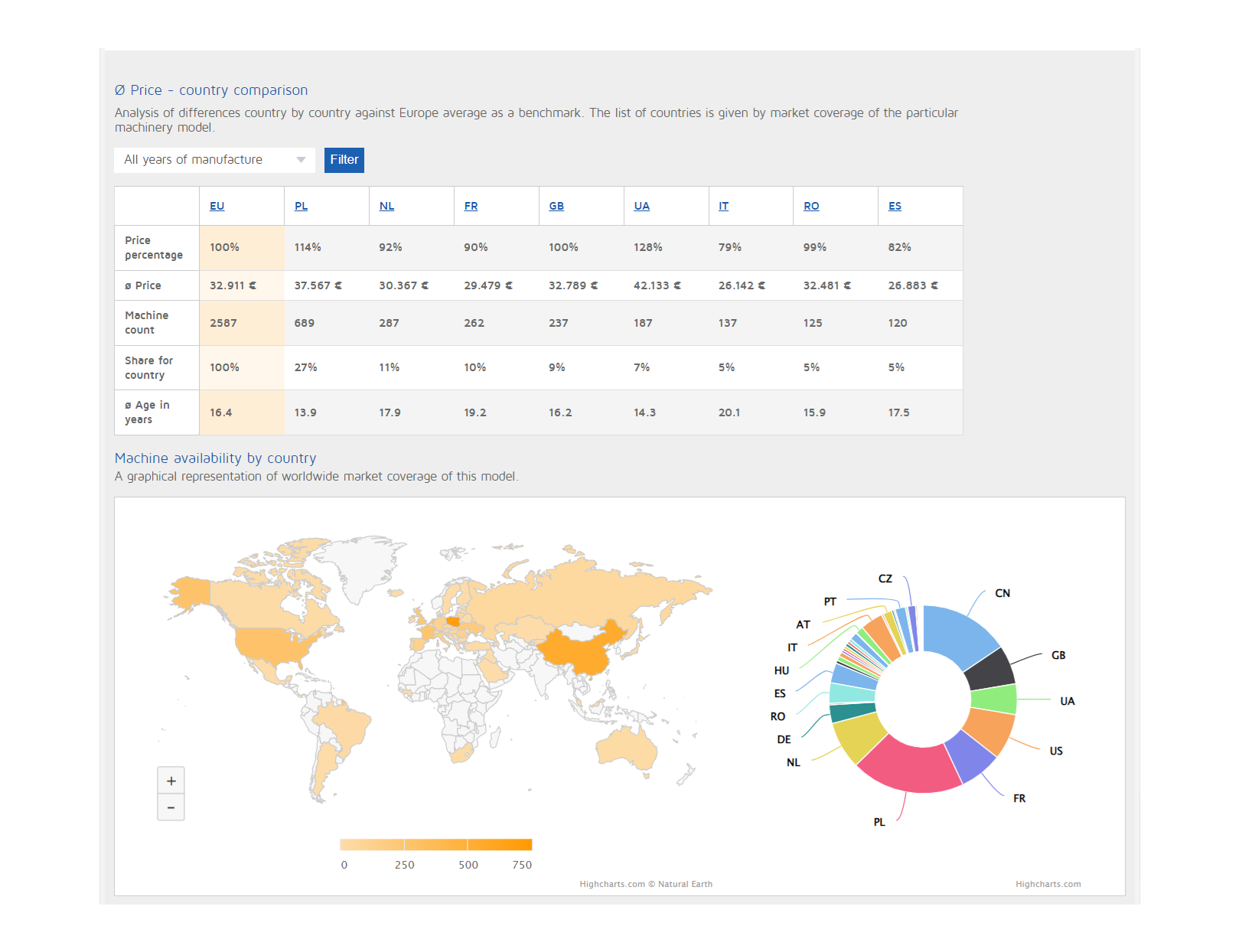1242x952 pixels.
Task: Open the GB column link
Action: coord(556,206)
